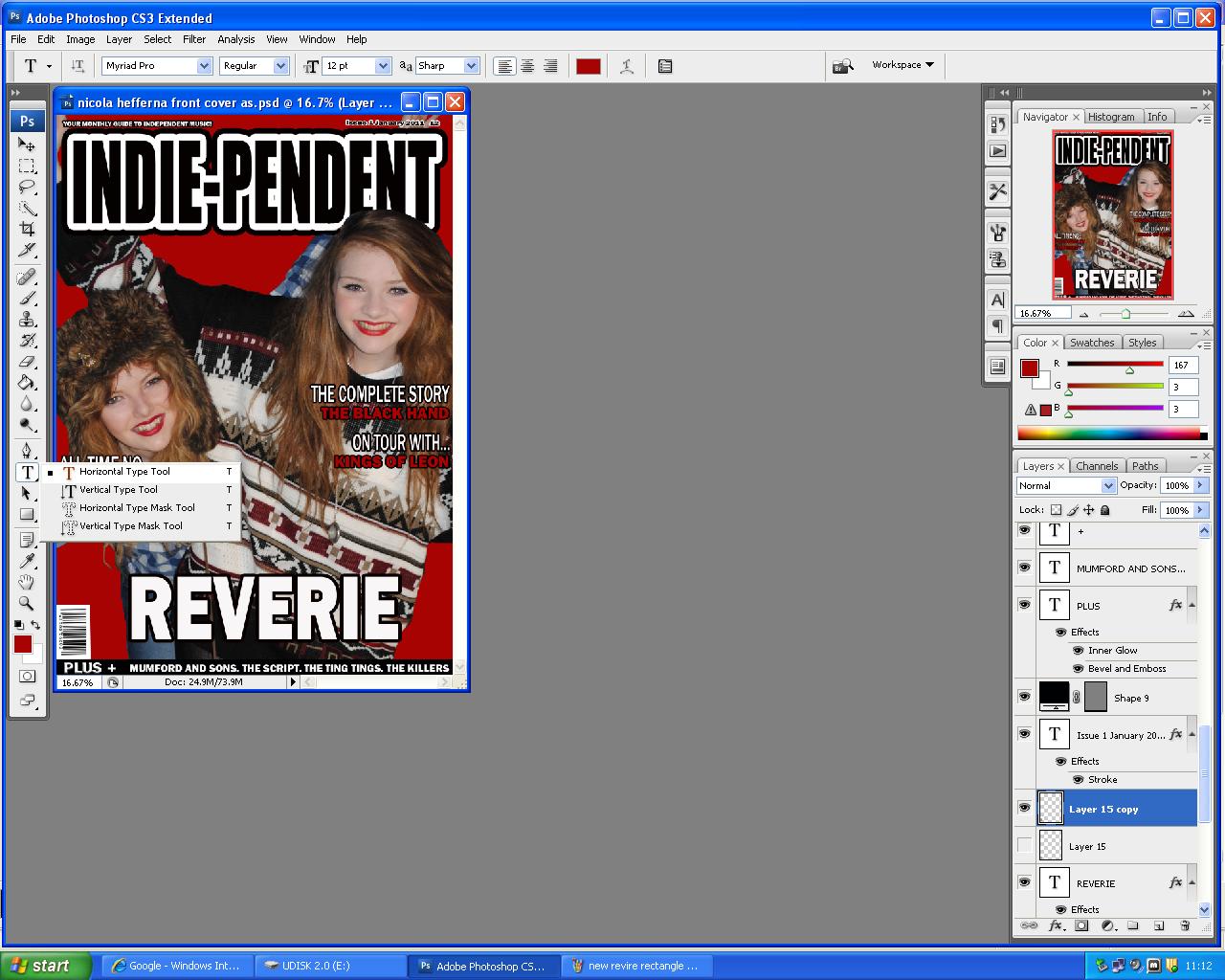The image size is (1225, 980).
Task: Select the Eyedropper tool
Action: tap(27, 561)
